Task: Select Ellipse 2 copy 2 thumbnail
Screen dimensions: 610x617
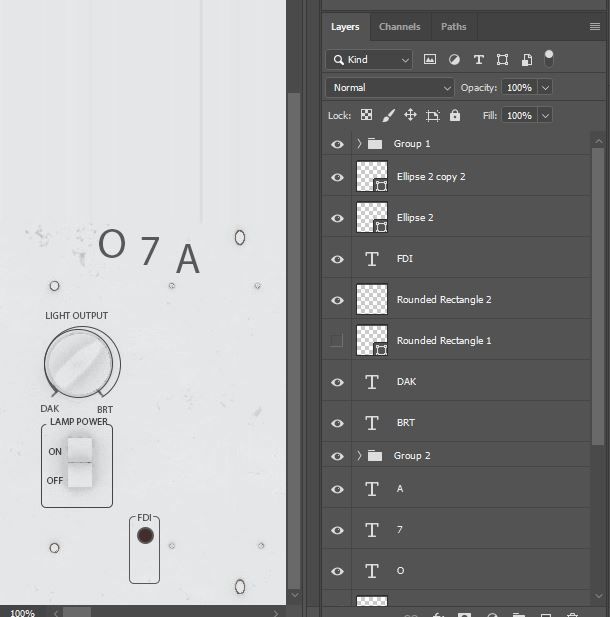Action: 372,177
